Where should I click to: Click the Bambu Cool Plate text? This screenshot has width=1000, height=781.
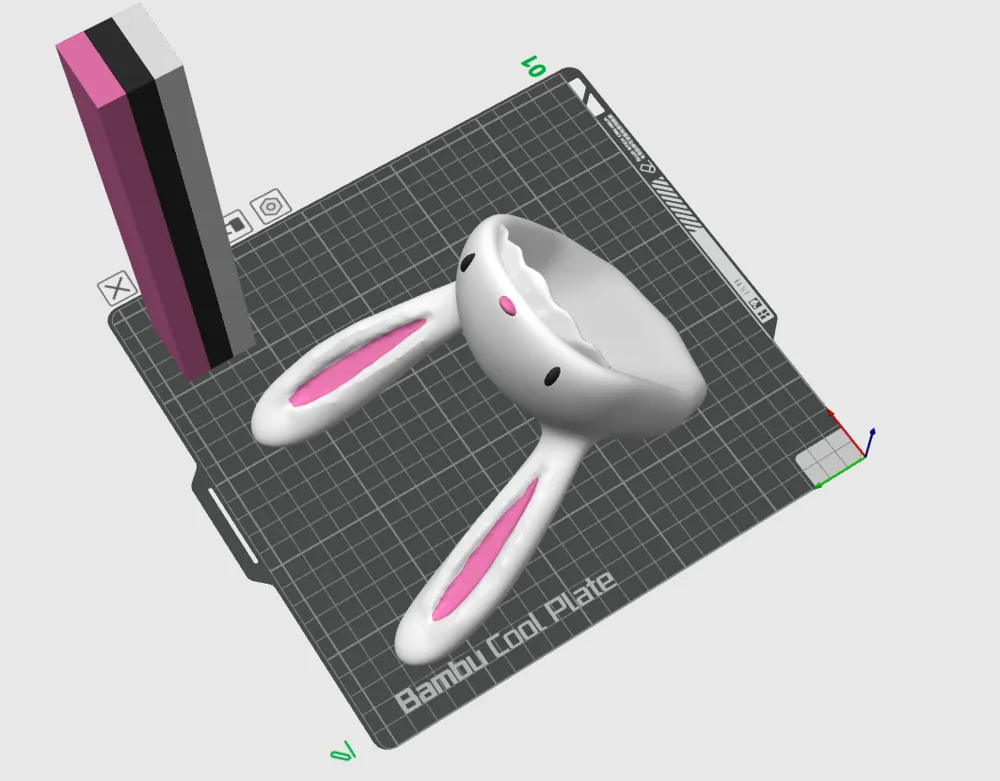[505, 641]
